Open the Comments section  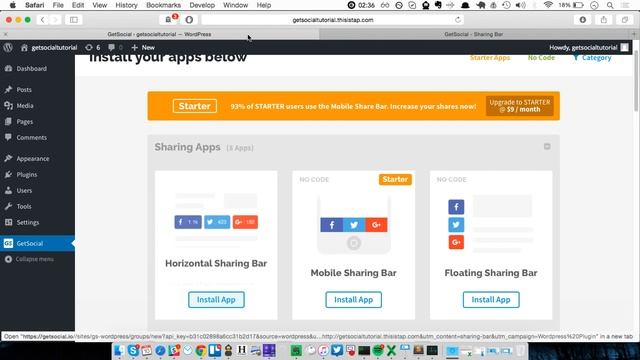31,138
